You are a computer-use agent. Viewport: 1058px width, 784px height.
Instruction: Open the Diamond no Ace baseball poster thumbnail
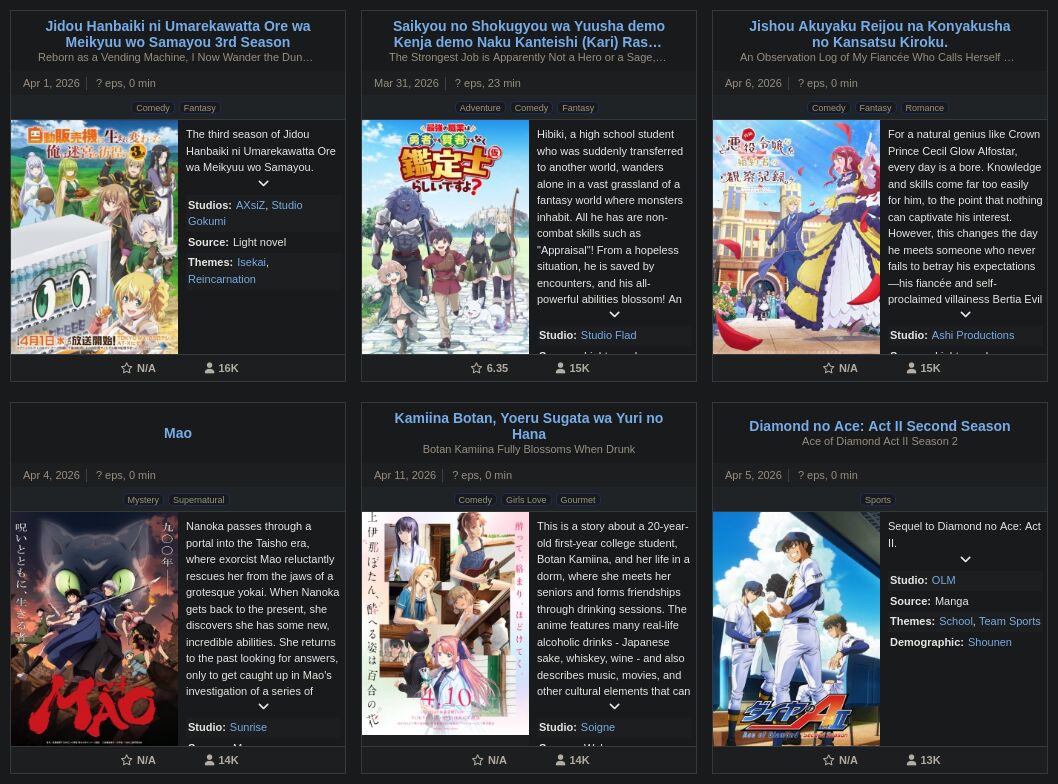coord(796,629)
